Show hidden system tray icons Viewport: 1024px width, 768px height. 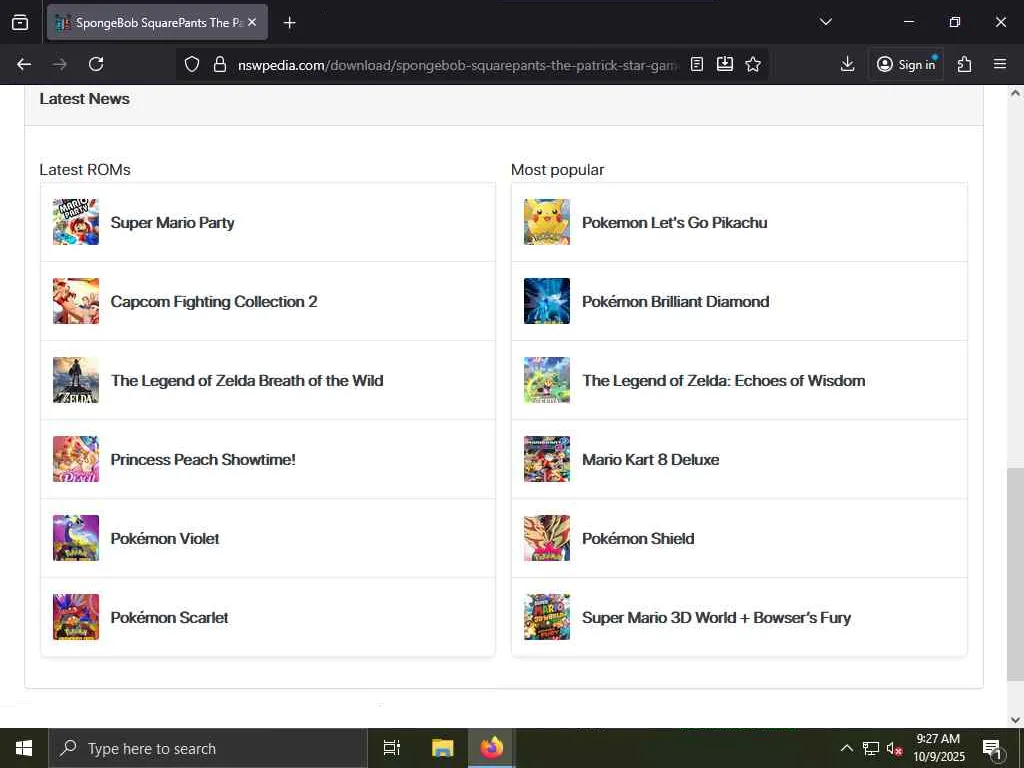[846, 748]
